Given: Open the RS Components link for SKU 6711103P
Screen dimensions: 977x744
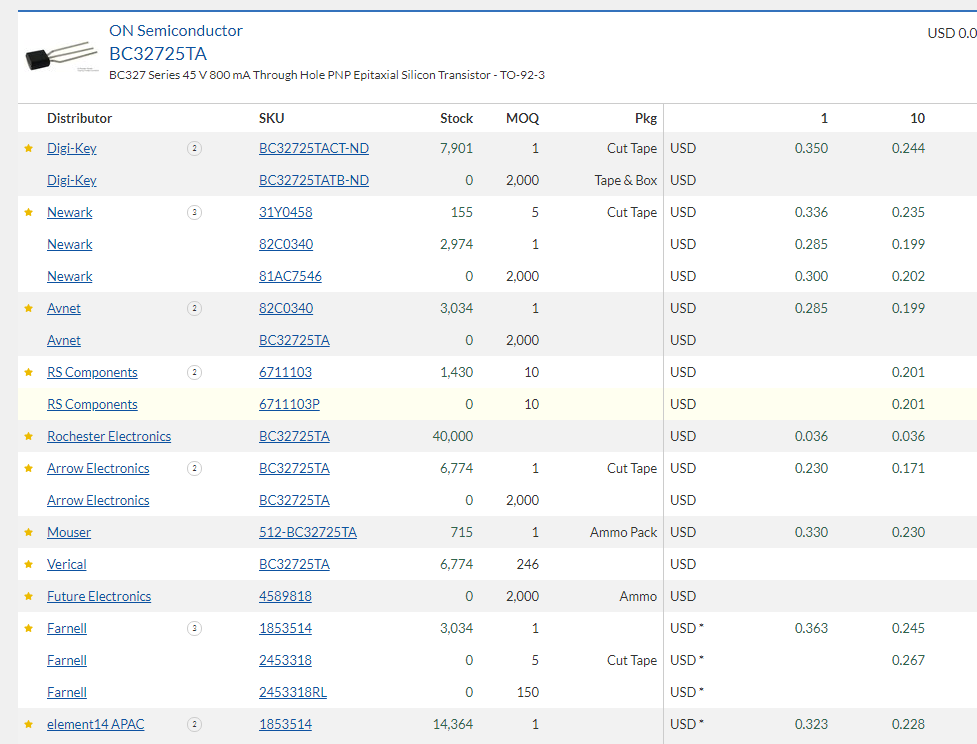Looking at the screenshot, I should [x=92, y=404].
